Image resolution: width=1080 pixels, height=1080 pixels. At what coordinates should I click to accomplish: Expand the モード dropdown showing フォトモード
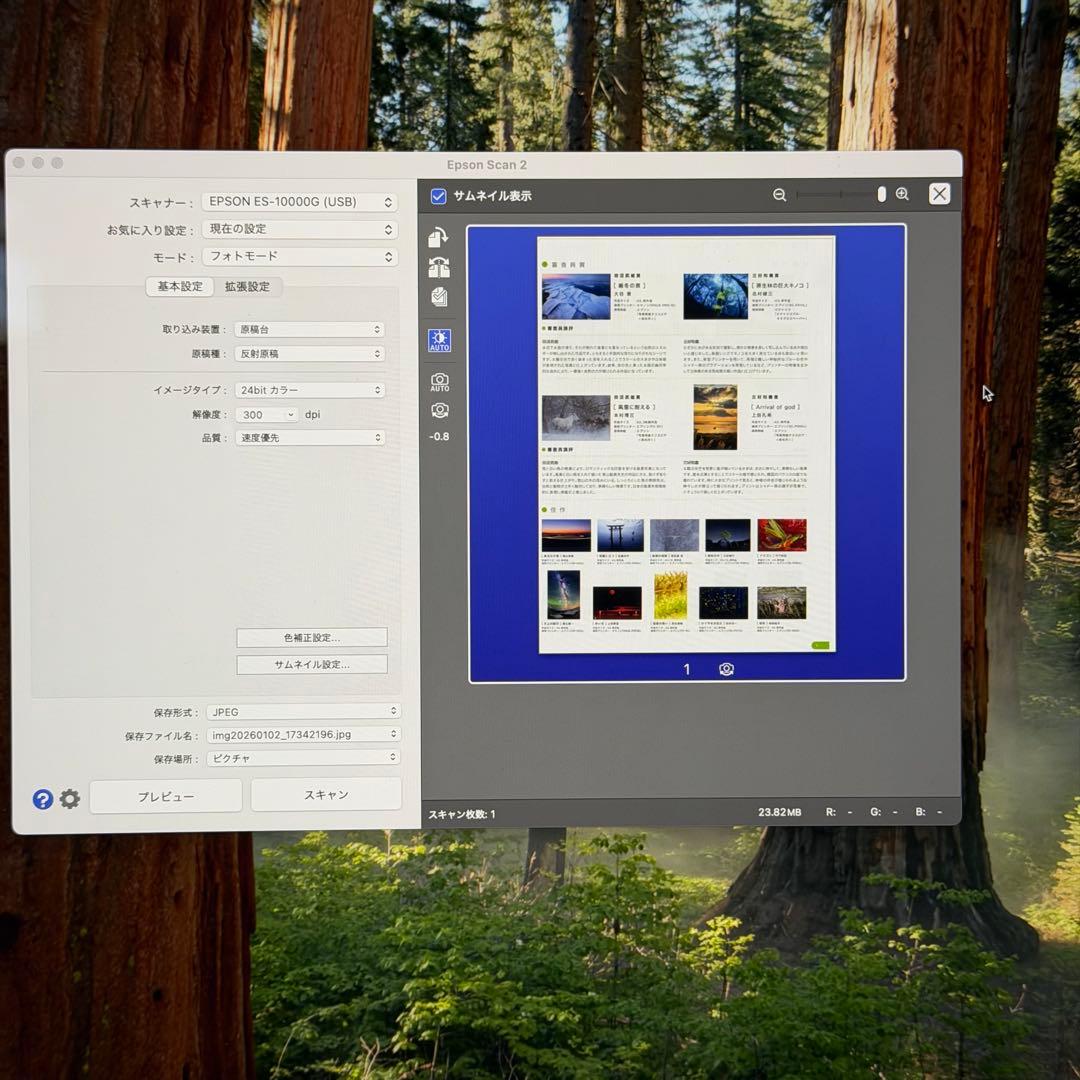click(299, 257)
